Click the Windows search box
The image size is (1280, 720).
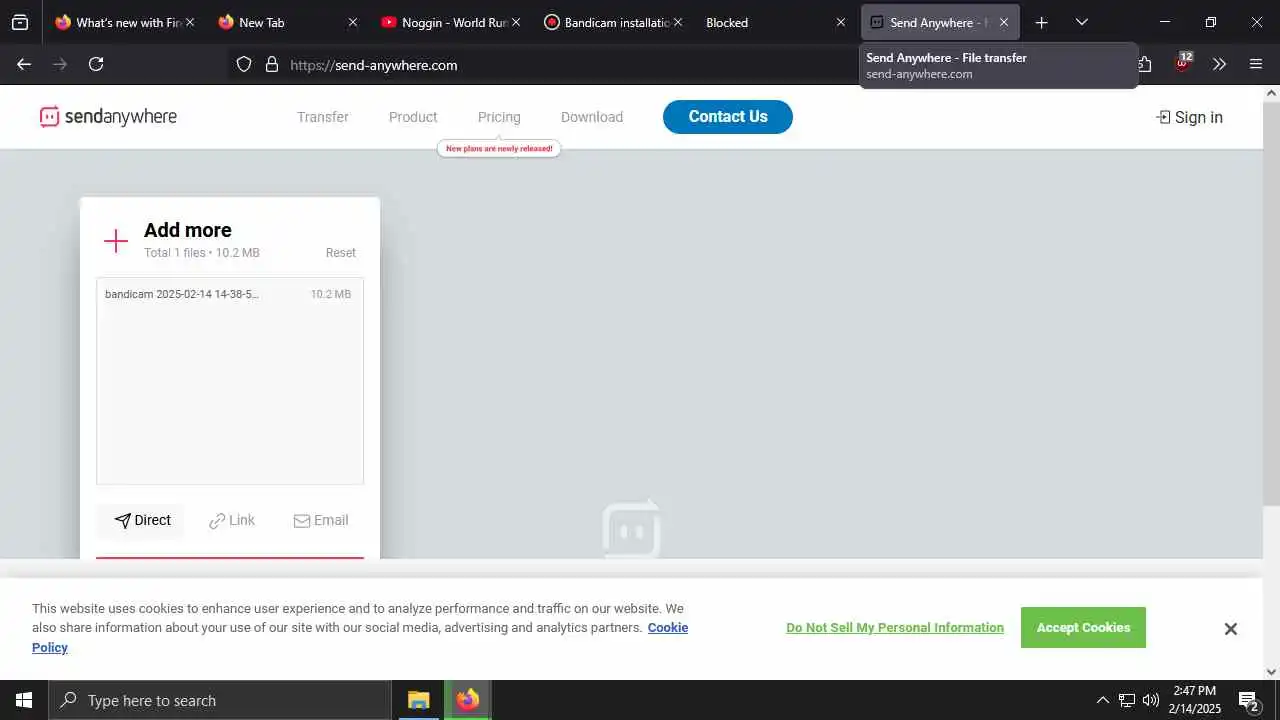click(220, 700)
